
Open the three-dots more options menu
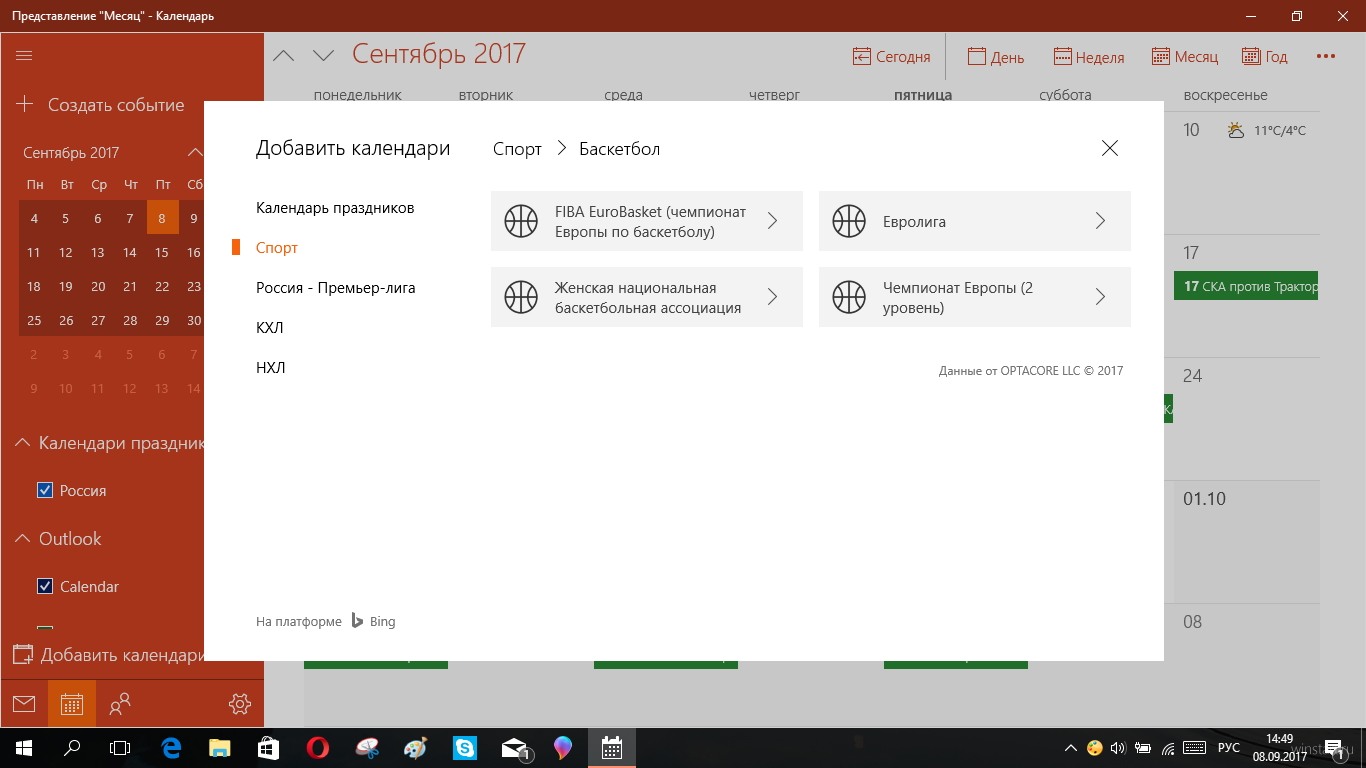(x=1326, y=57)
